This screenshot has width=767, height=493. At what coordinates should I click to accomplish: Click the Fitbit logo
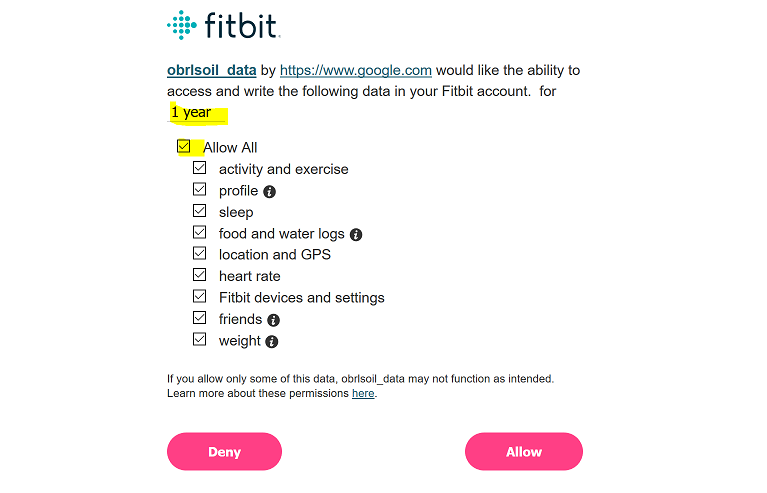[224, 25]
